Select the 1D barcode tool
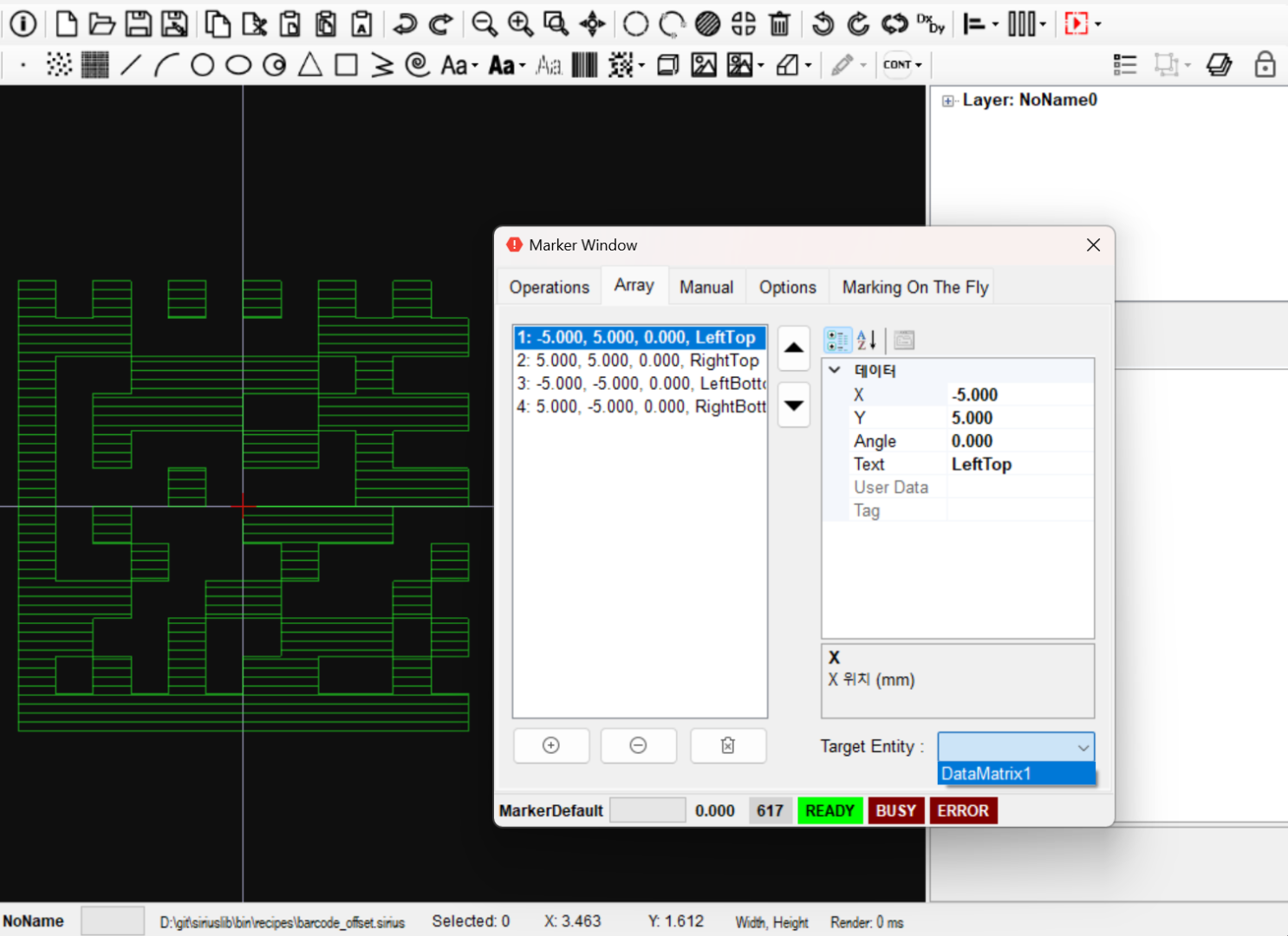The height and width of the screenshot is (936, 1288). click(x=584, y=65)
